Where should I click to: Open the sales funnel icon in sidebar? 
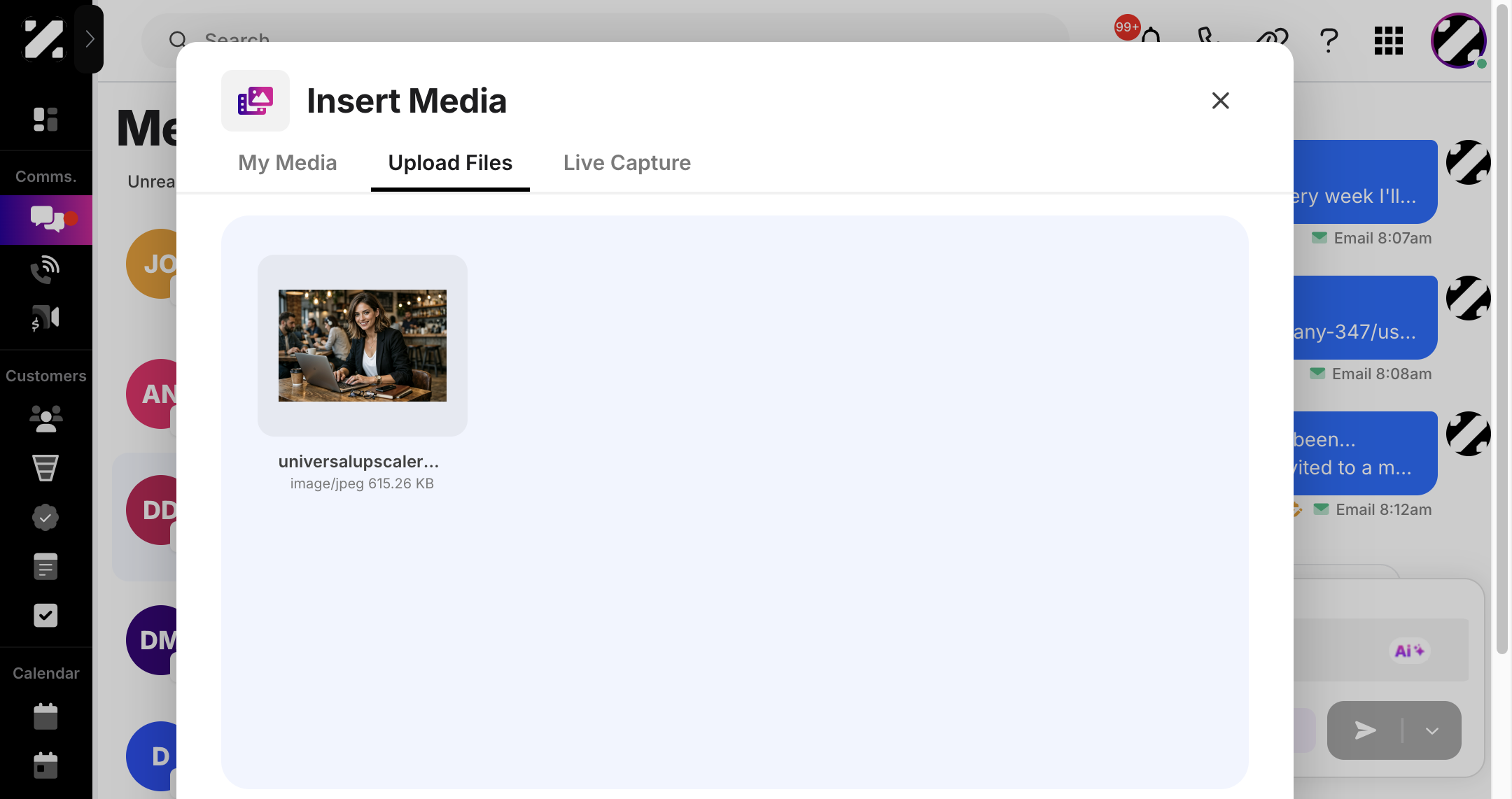(x=45, y=468)
